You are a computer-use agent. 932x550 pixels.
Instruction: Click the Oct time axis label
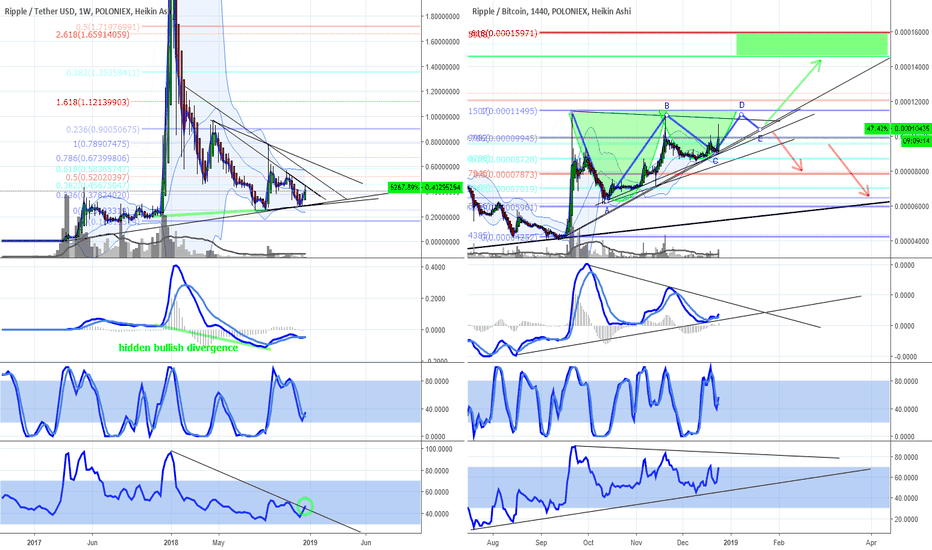point(588,542)
